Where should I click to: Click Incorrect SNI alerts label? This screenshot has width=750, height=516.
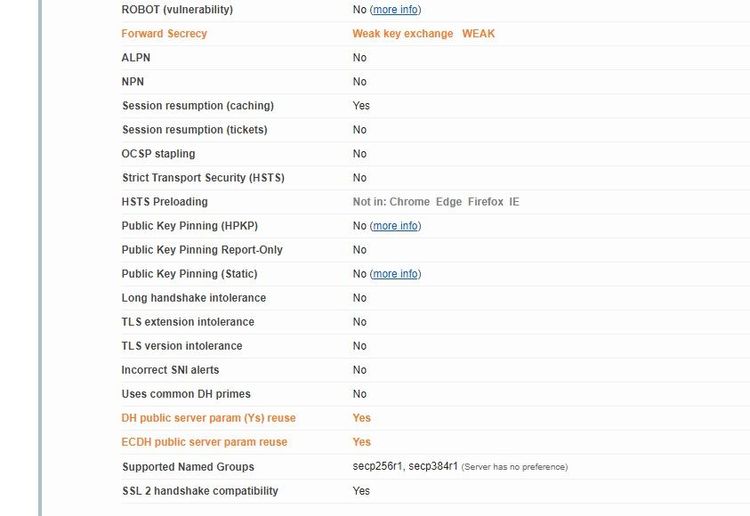170,370
